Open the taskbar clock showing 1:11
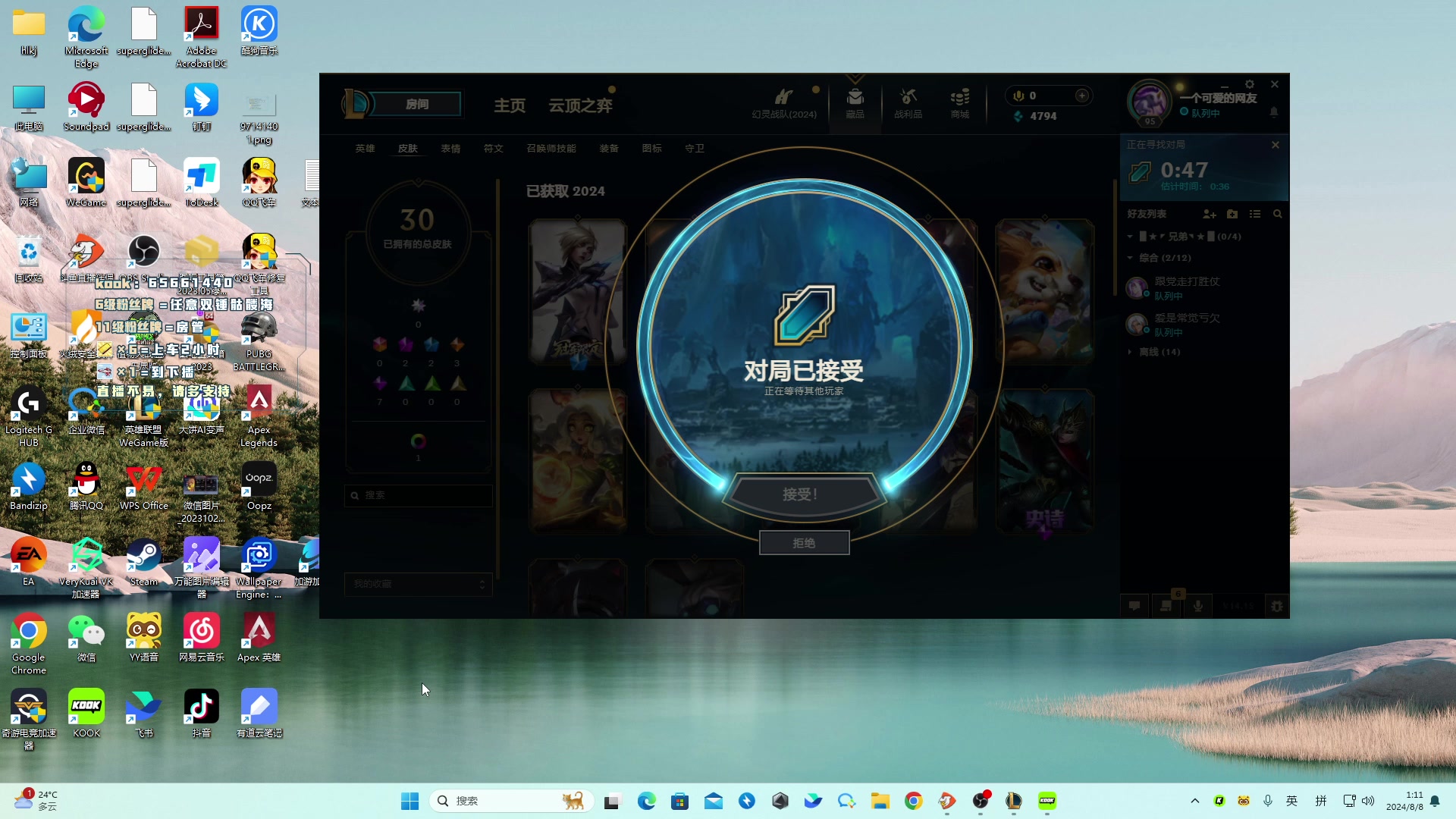The width and height of the screenshot is (1456, 819). point(1404,801)
